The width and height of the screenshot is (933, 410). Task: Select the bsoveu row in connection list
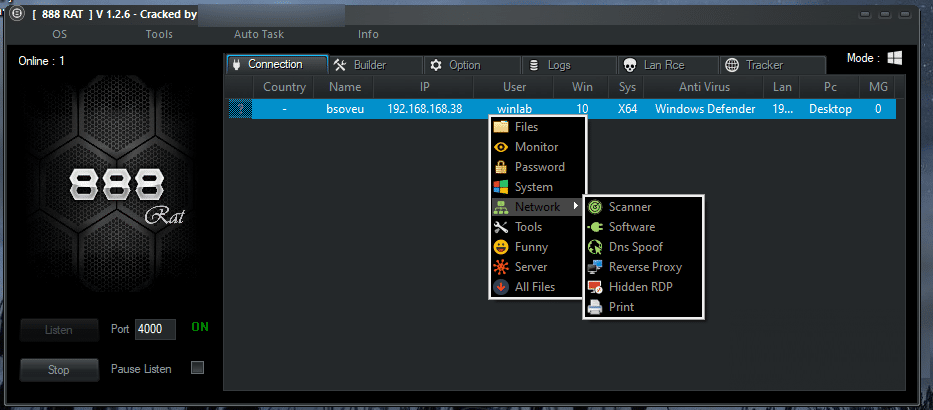[344, 109]
